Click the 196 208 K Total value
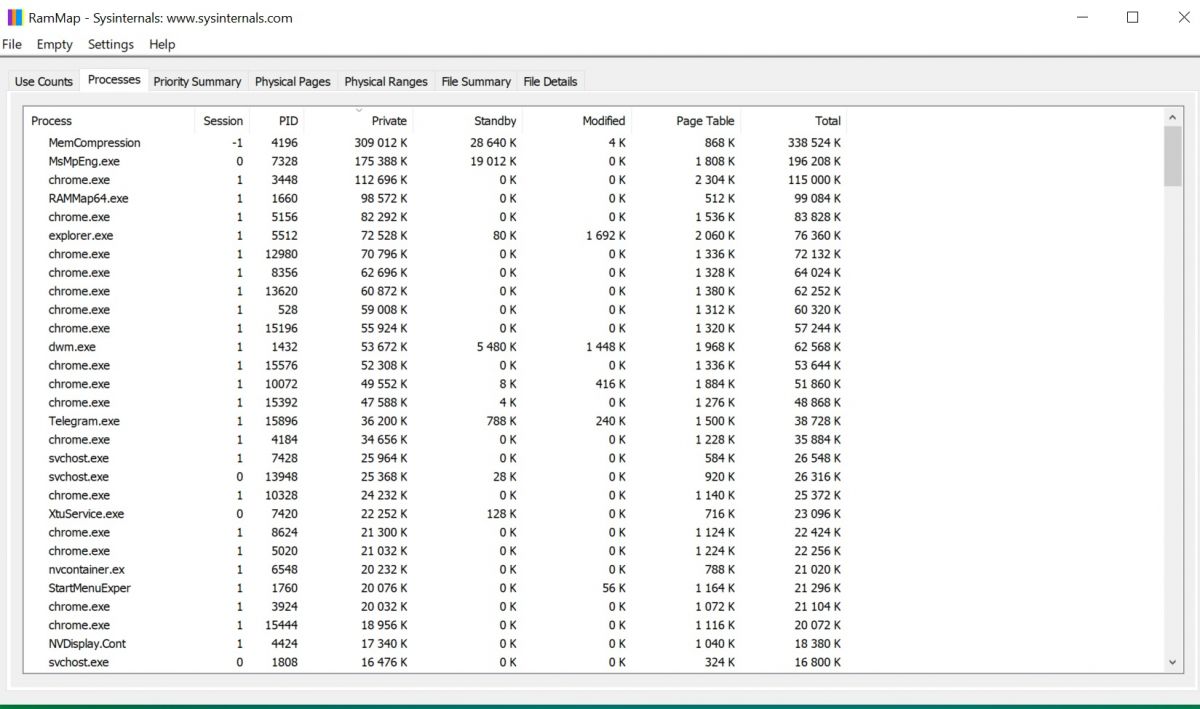Image resolution: width=1200 pixels, height=709 pixels. coord(814,161)
